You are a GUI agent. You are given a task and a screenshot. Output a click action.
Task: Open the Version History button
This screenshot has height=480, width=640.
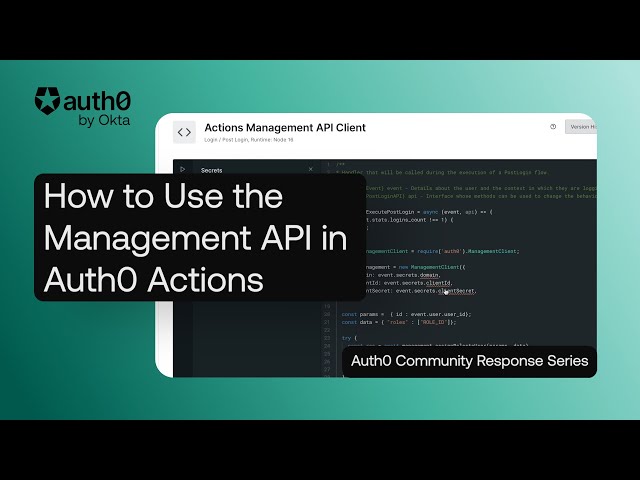coord(581,127)
